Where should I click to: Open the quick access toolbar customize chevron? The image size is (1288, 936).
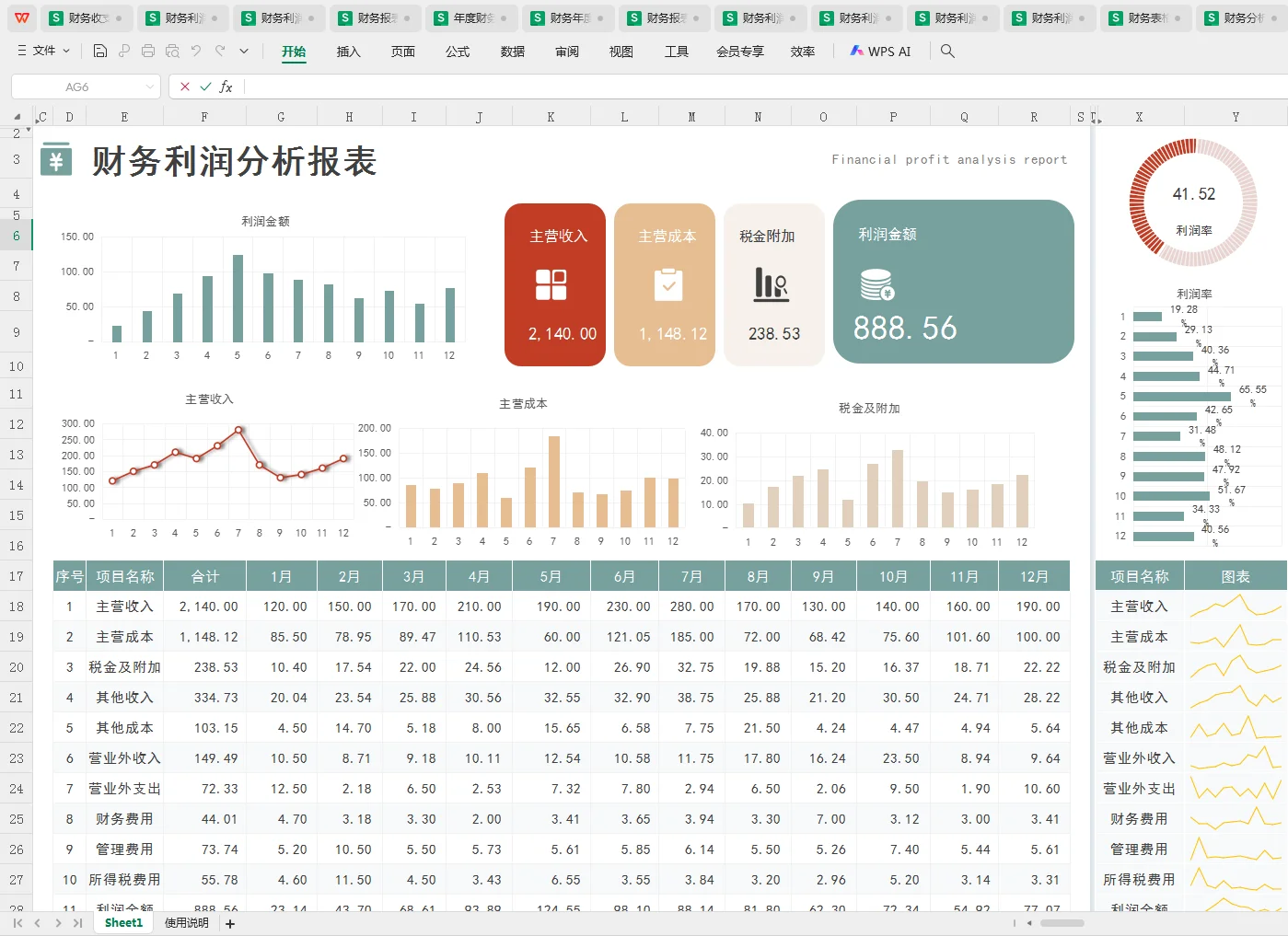tap(243, 52)
